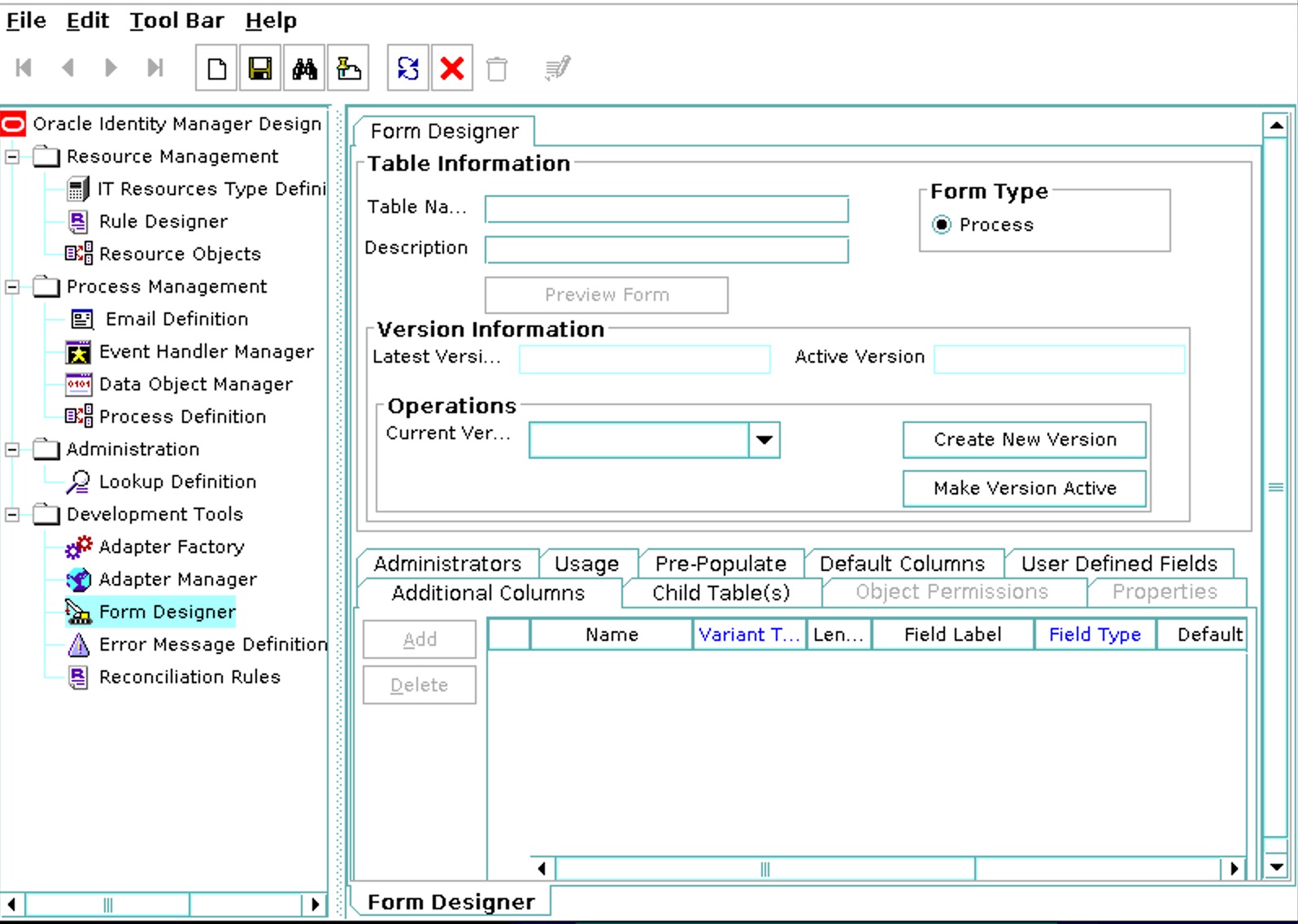Select Form Designer in the tree
The image size is (1298, 924).
coord(168,612)
